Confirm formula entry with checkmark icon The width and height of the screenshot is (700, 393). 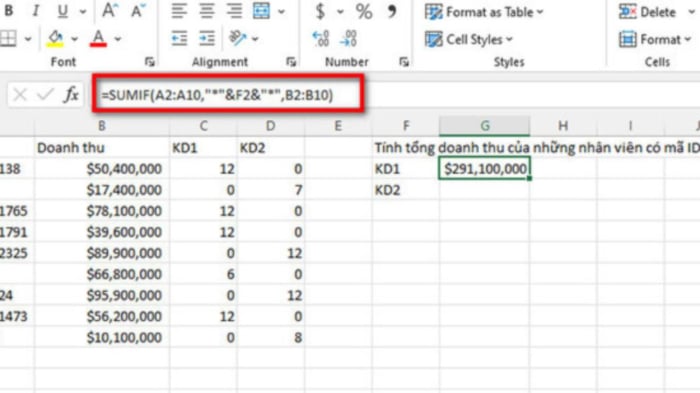[x=45, y=94]
